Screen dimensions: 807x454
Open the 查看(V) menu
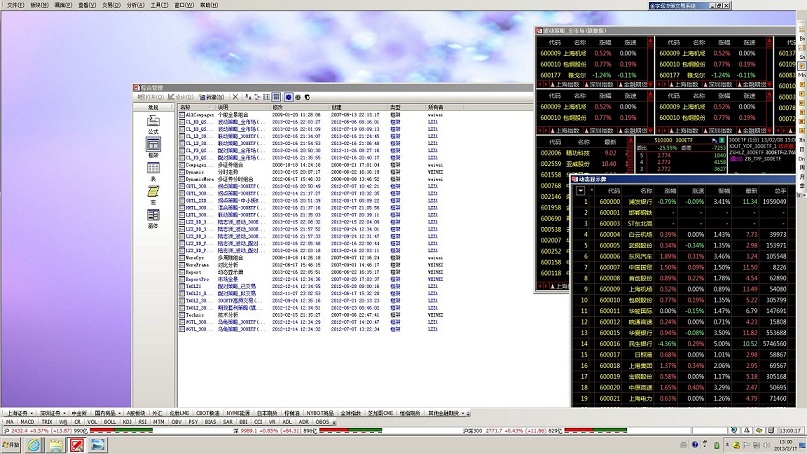(87, 5)
